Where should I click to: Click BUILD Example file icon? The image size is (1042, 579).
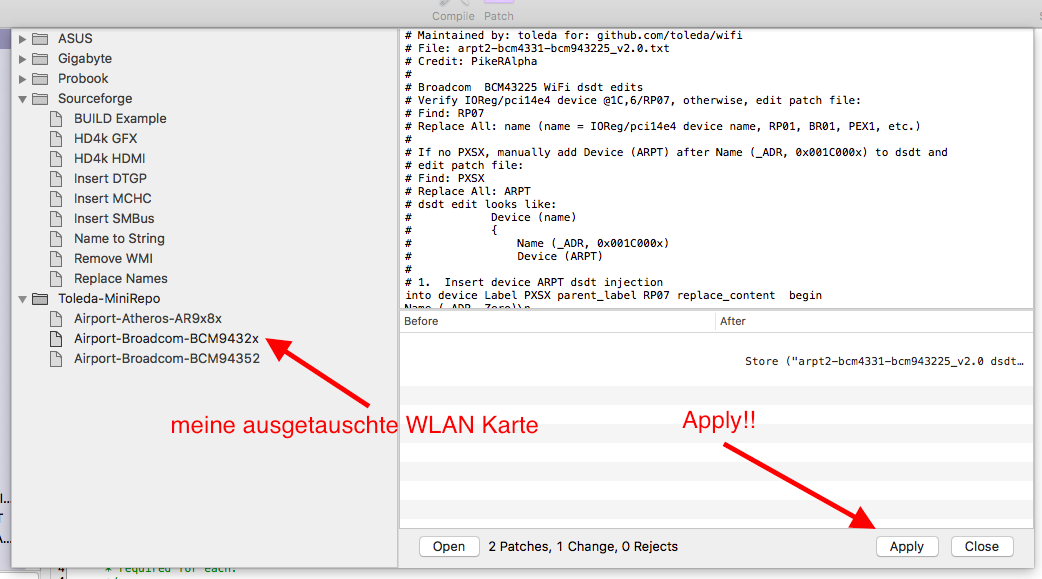coord(56,118)
